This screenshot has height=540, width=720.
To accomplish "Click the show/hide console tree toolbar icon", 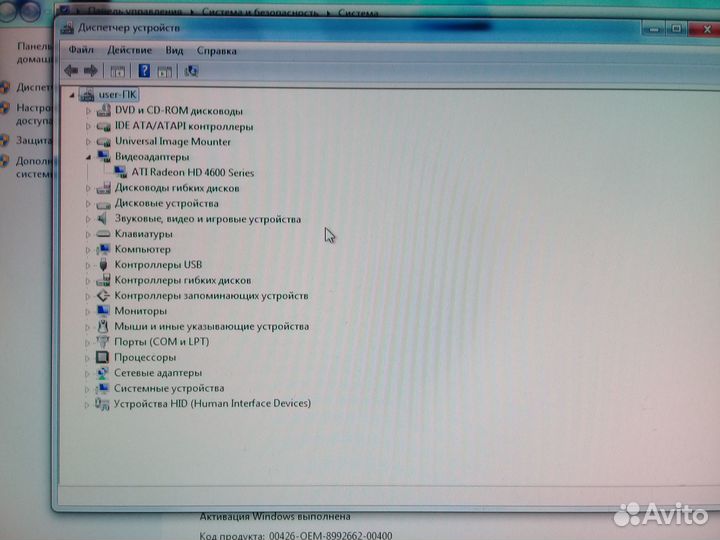I will [117, 71].
